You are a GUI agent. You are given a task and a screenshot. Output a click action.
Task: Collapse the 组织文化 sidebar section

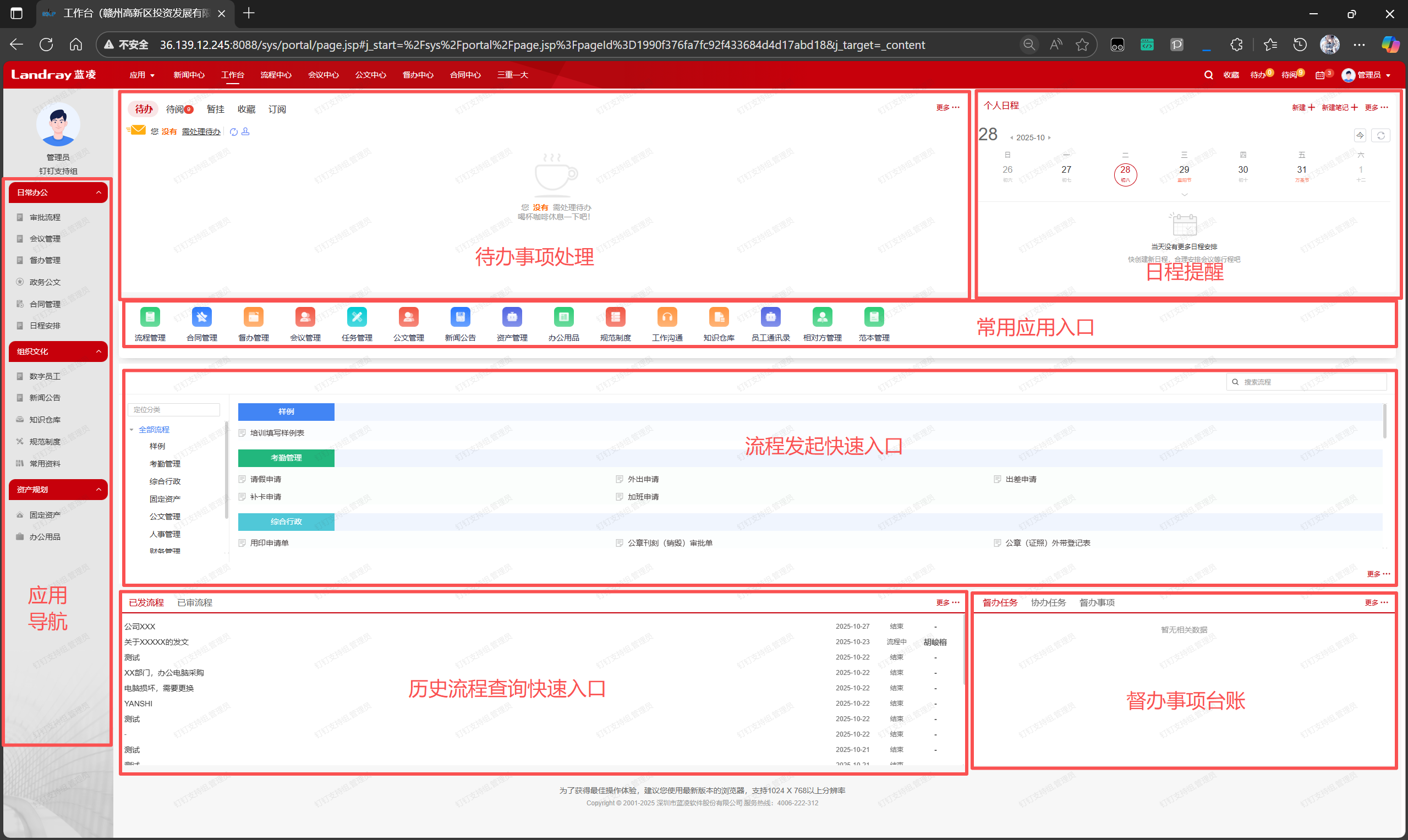point(98,352)
